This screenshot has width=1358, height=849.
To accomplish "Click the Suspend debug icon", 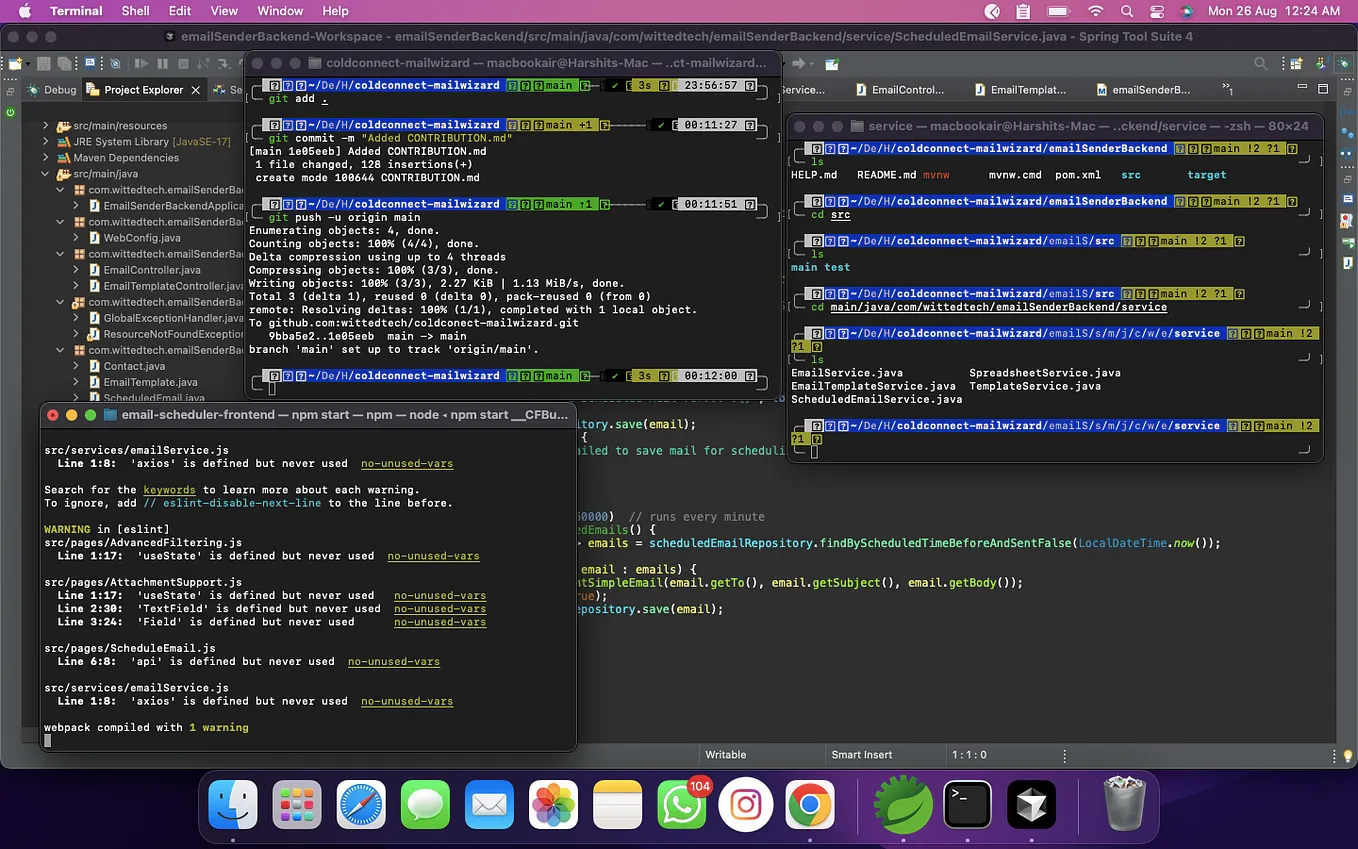I will pyautogui.click(x=162, y=63).
